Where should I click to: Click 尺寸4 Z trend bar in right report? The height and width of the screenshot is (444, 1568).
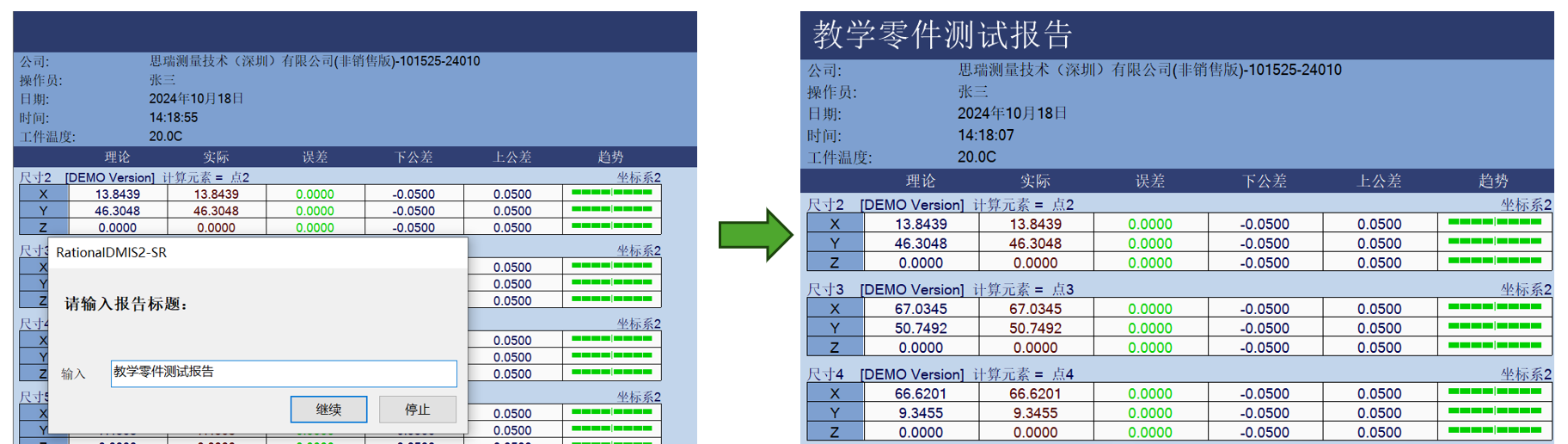coord(1494,431)
